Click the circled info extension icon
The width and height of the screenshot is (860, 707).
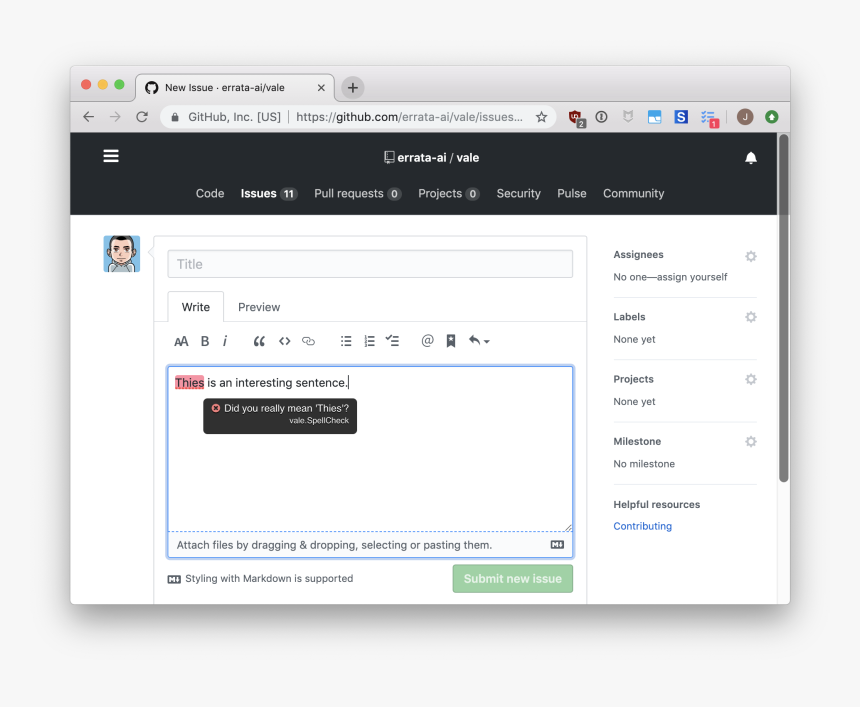pyautogui.click(x=602, y=117)
